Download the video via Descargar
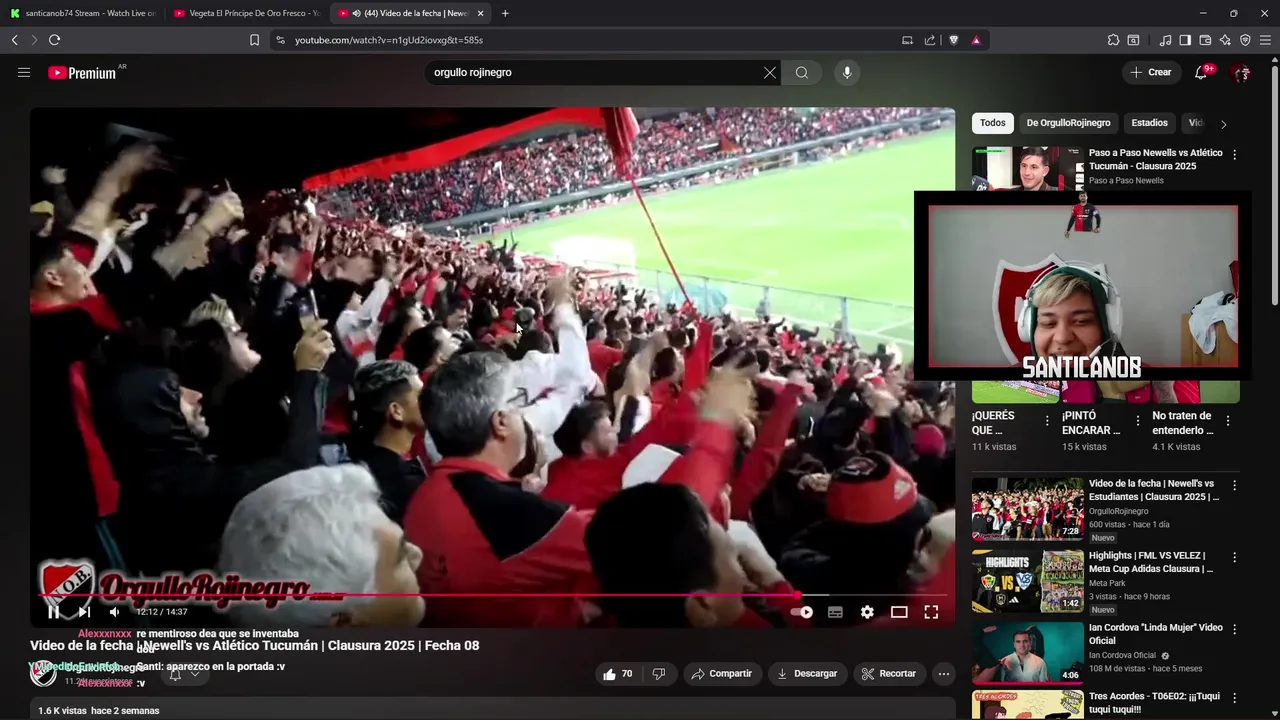The height and width of the screenshot is (720, 1280). pyautogui.click(x=807, y=674)
